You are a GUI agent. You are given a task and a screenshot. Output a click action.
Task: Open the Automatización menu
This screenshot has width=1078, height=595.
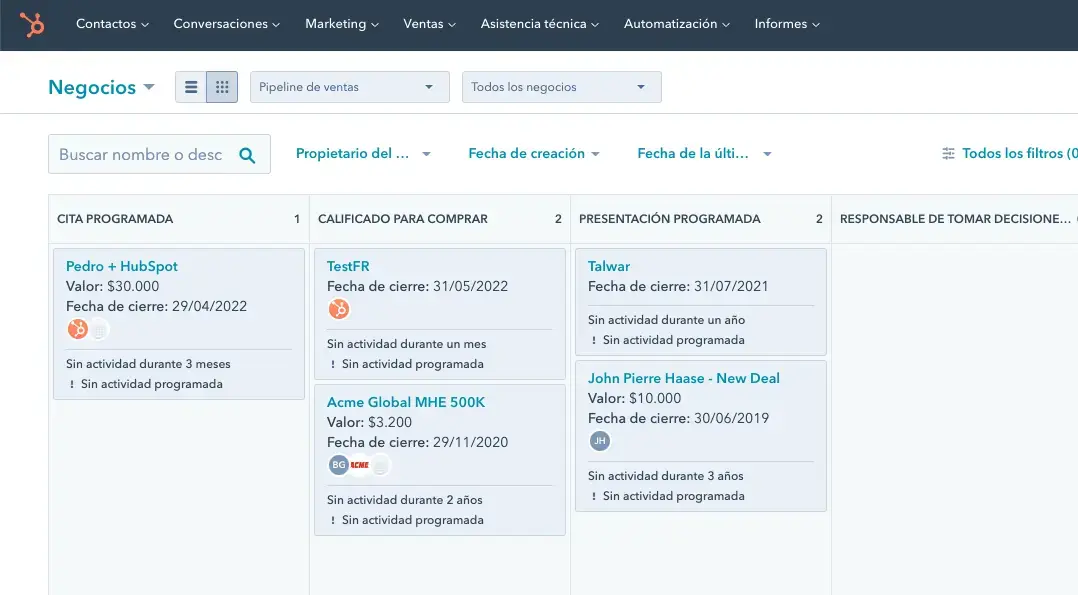(676, 24)
